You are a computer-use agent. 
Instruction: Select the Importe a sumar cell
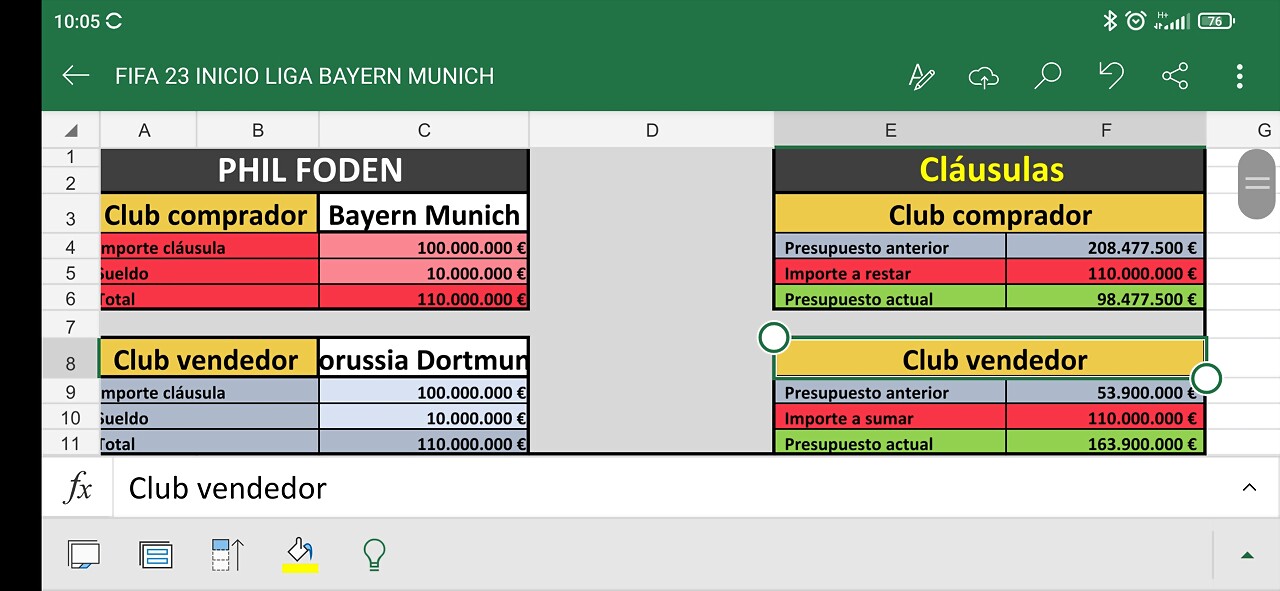[x=890, y=418]
